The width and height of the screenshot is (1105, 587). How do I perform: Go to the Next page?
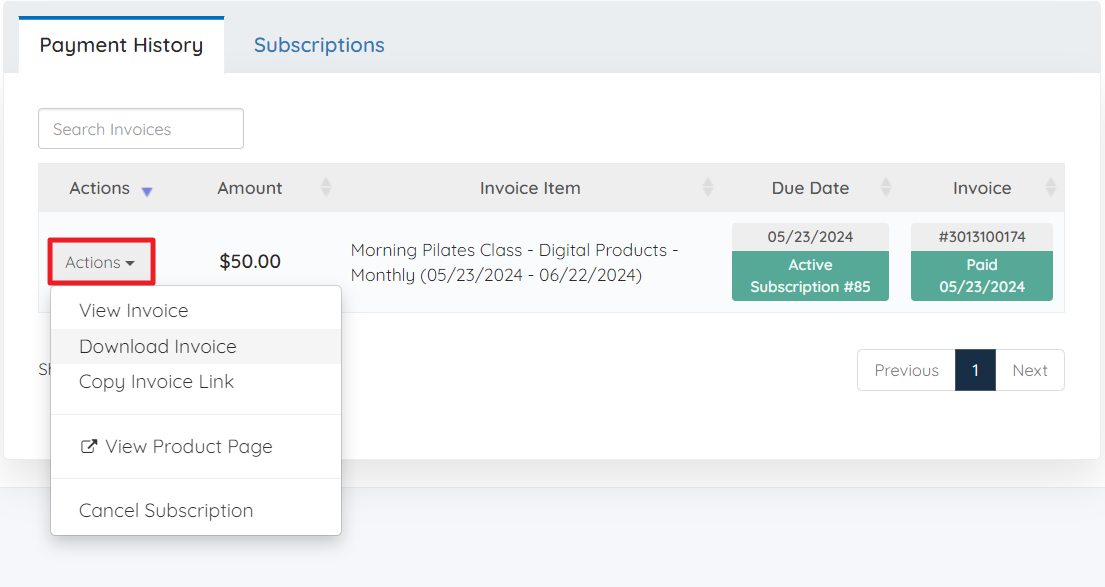click(1029, 370)
